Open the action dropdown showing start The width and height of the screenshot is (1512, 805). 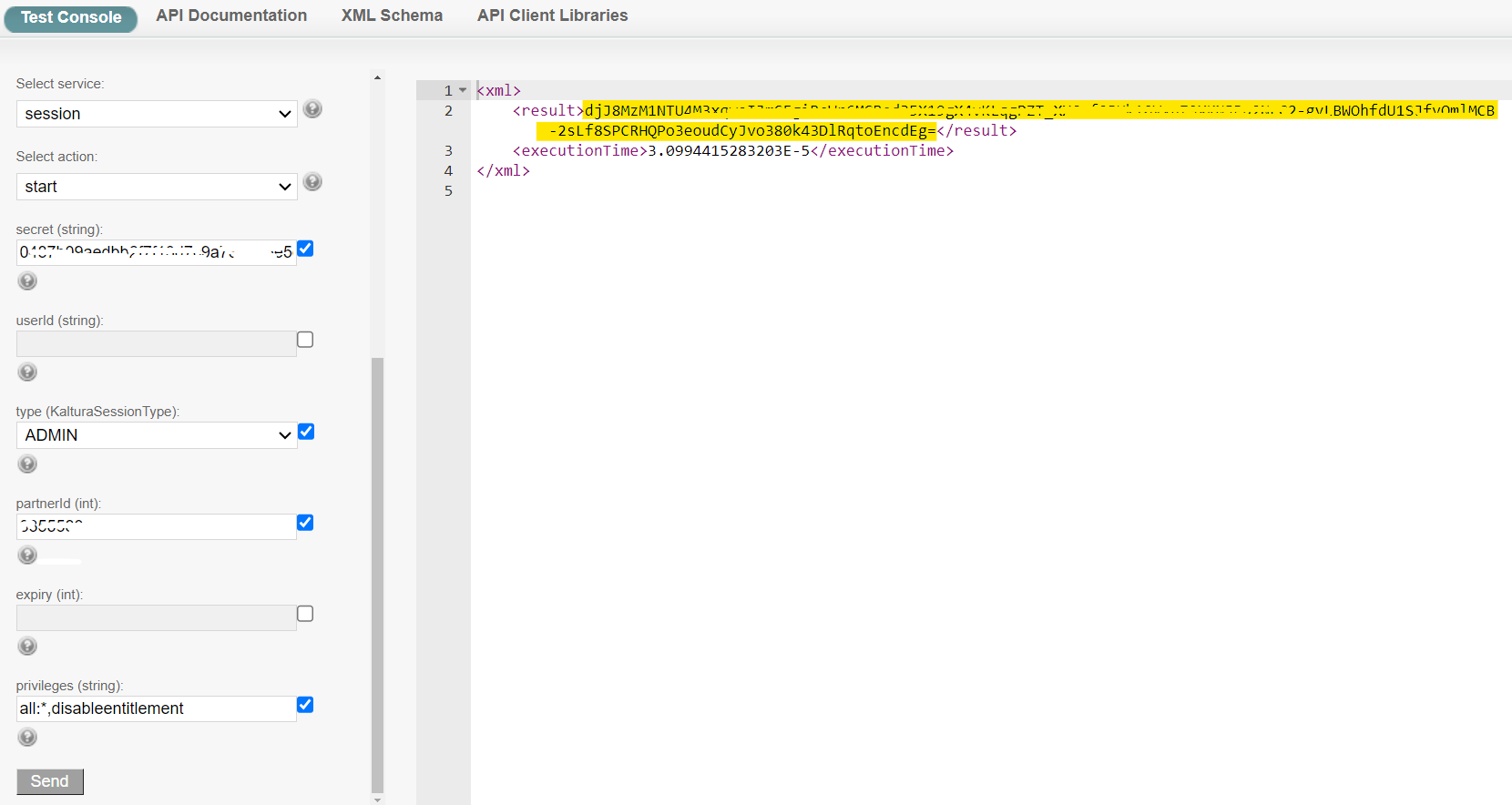click(157, 187)
